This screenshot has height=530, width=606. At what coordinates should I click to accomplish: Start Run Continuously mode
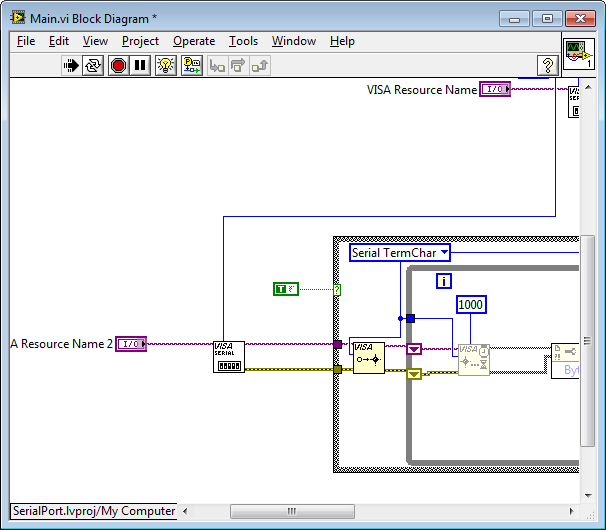click(x=94, y=66)
